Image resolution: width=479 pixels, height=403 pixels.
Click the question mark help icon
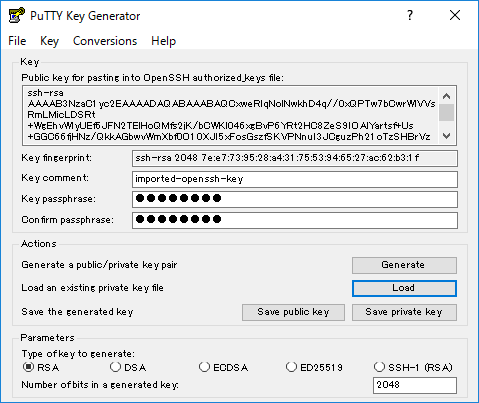[410, 15]
